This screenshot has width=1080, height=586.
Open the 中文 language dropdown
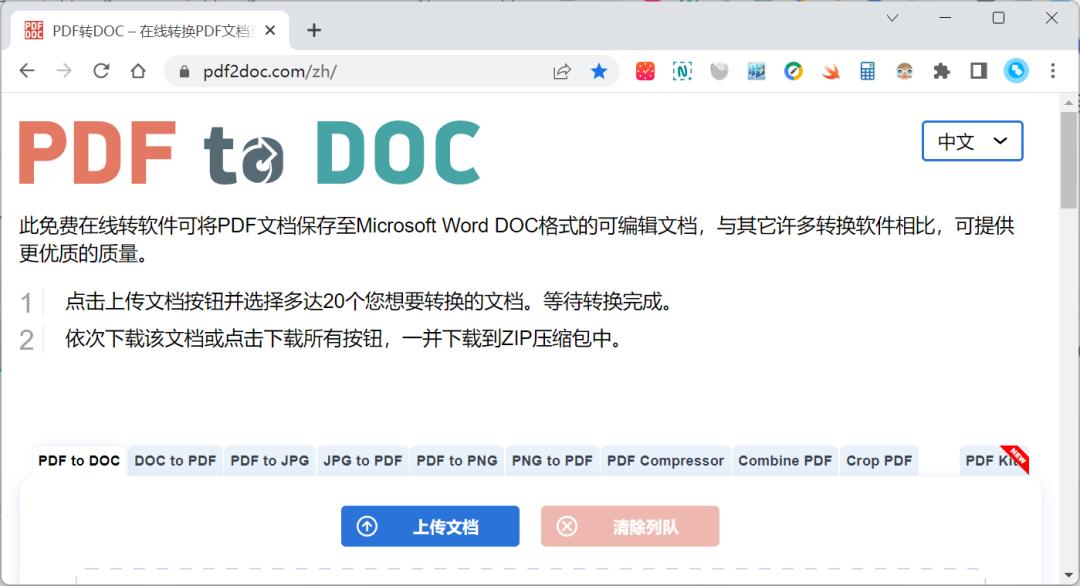pos(971,141)
